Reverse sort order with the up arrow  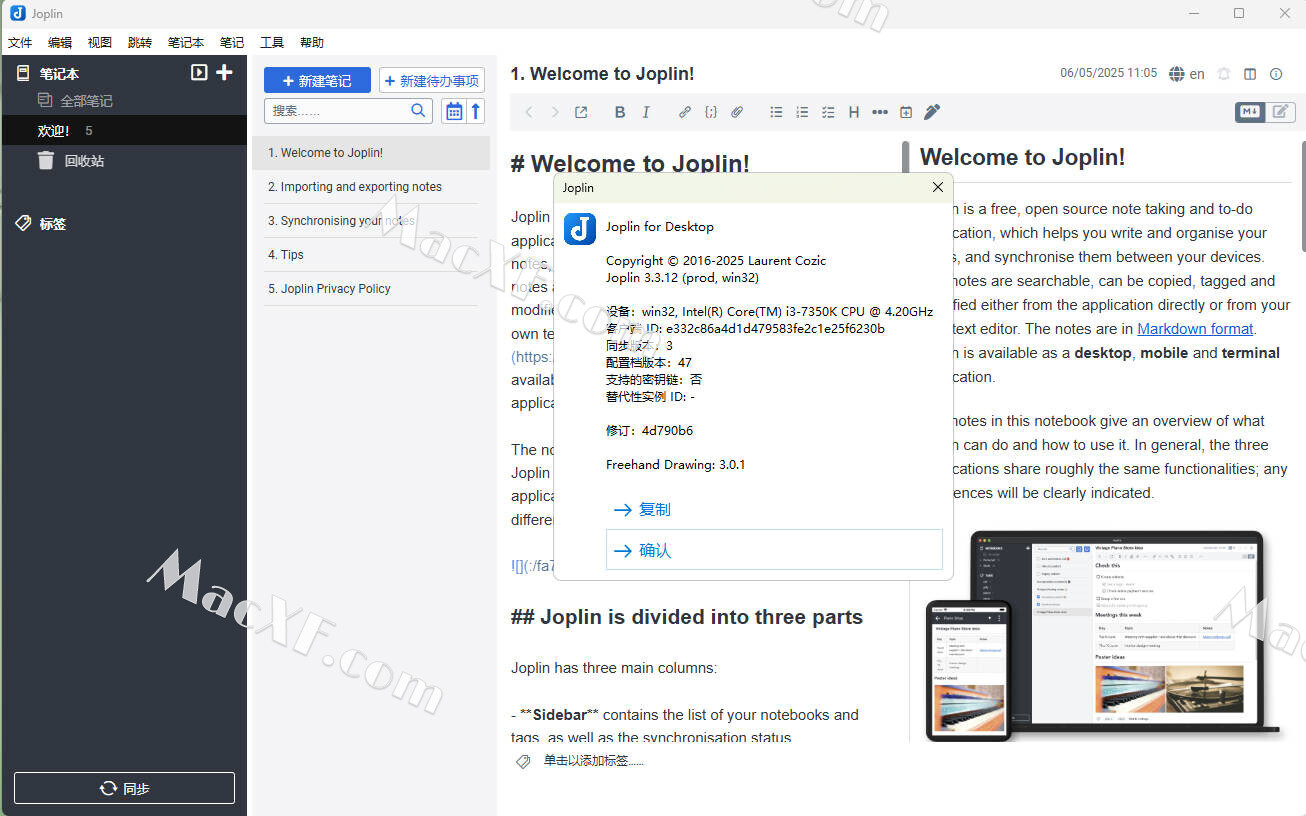click(x=476, y=111)
